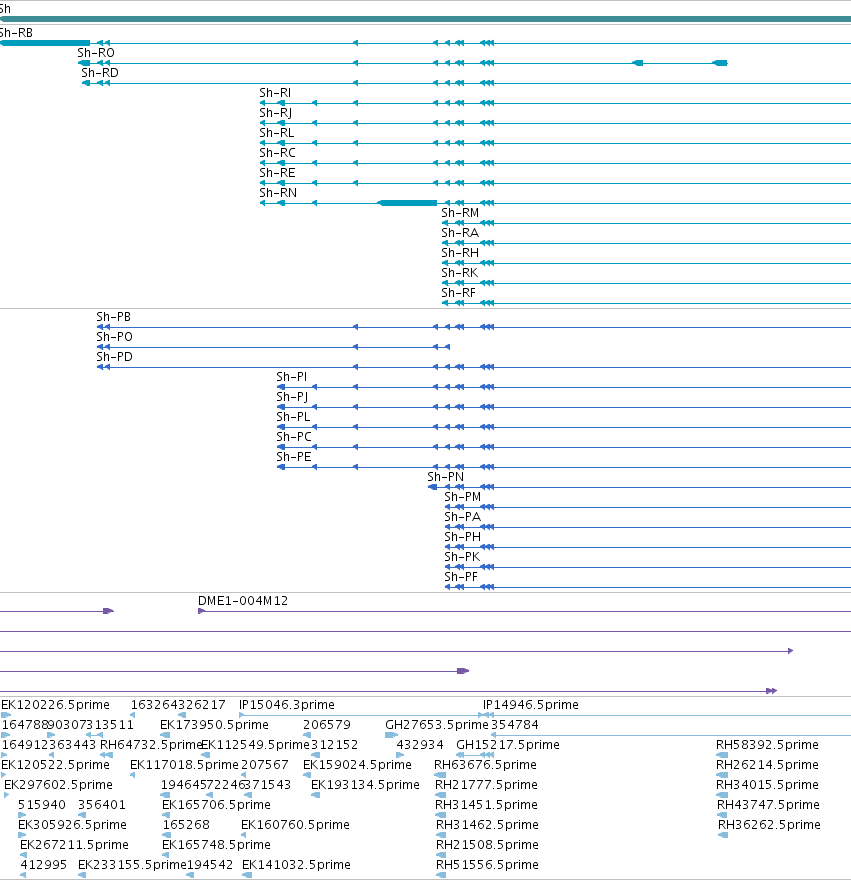The height and width of the screenshot is (880, 851).
Task: Click the Sh-PE protein label
Action: click(x=294, y=457)
